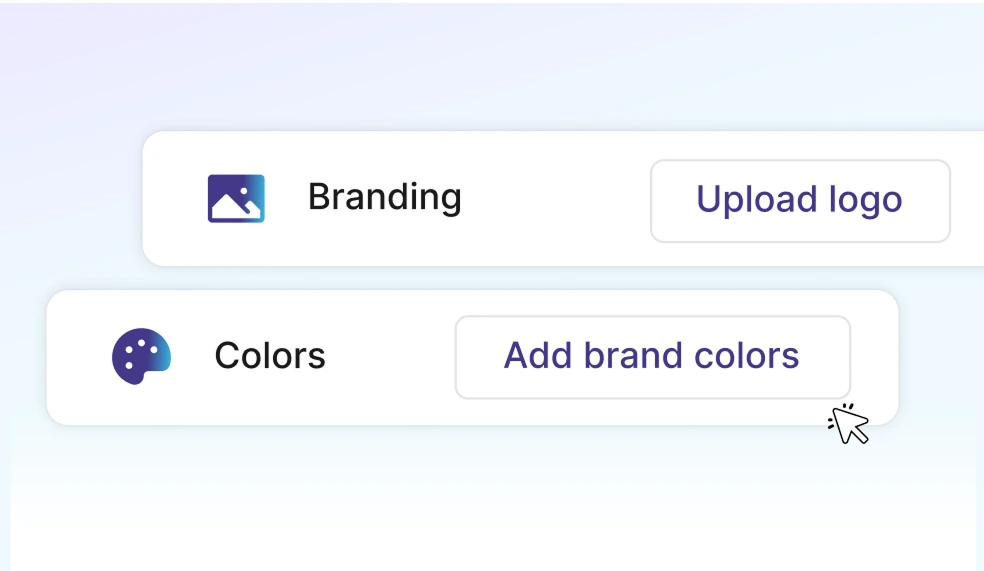This screenshot has height=571, width=984.
Task: Click the word "logo" in Upload button
Action: 865,200
